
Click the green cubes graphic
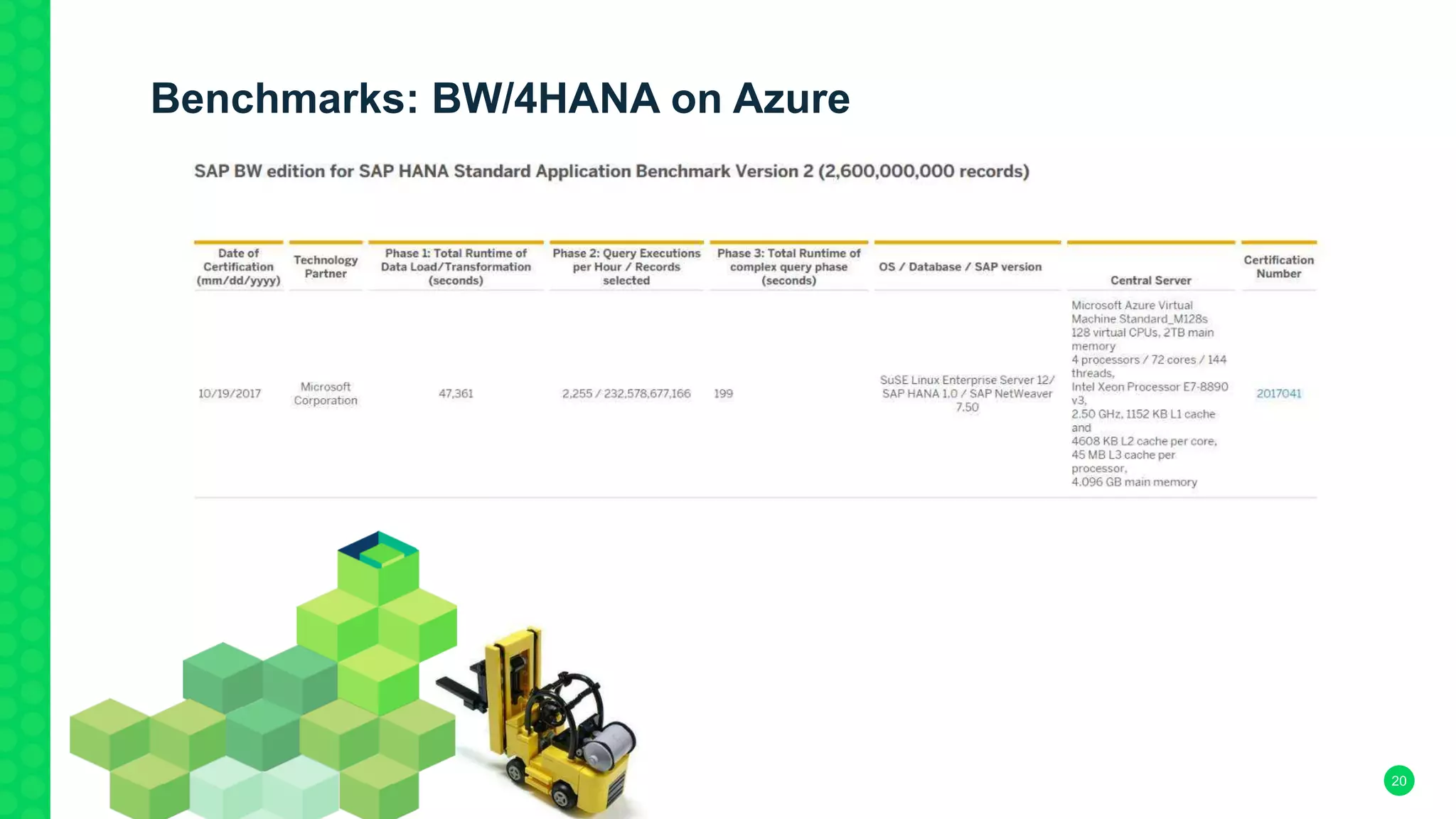coord(263,675)
